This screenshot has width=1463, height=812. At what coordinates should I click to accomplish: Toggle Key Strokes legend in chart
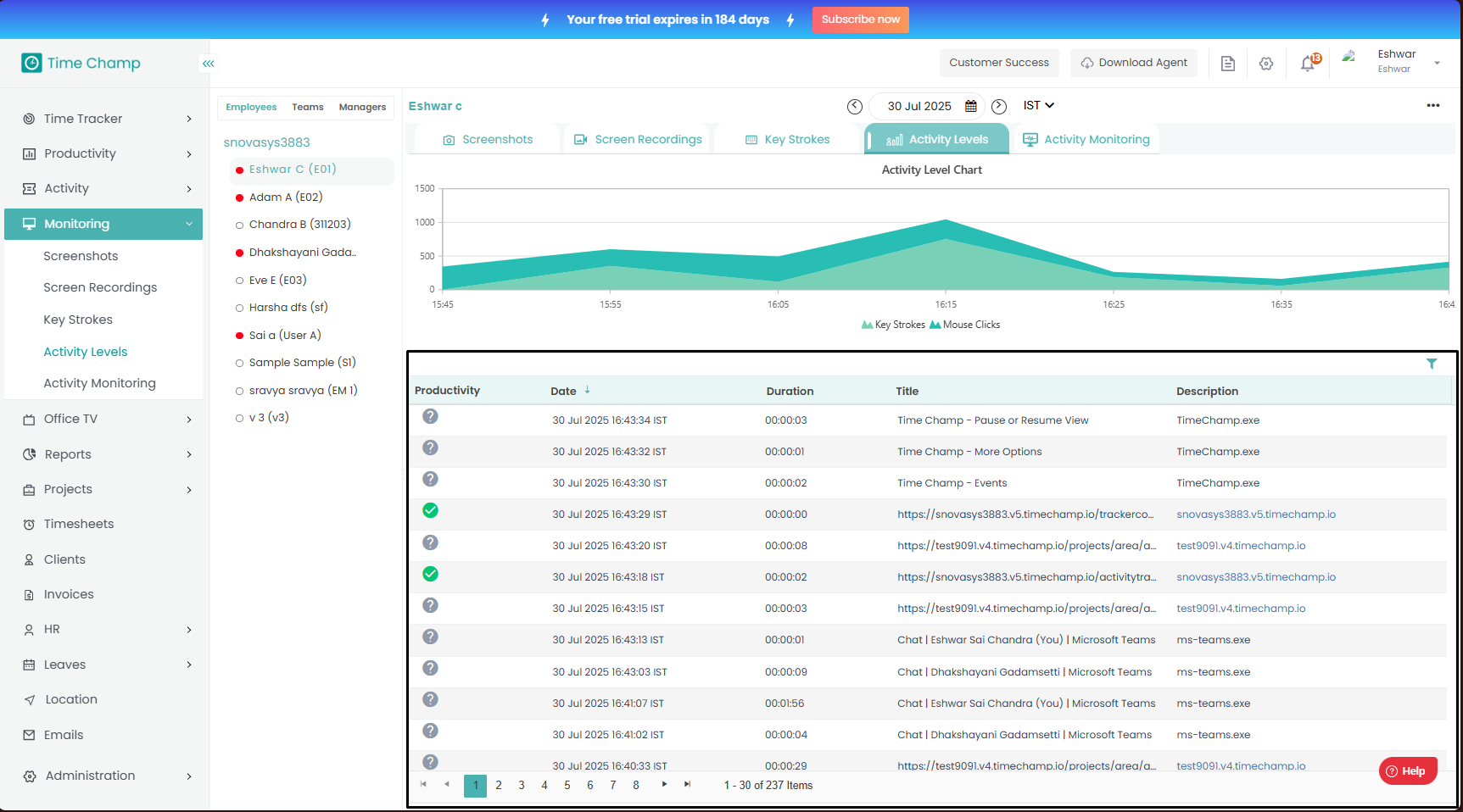(x=893, y=325)
